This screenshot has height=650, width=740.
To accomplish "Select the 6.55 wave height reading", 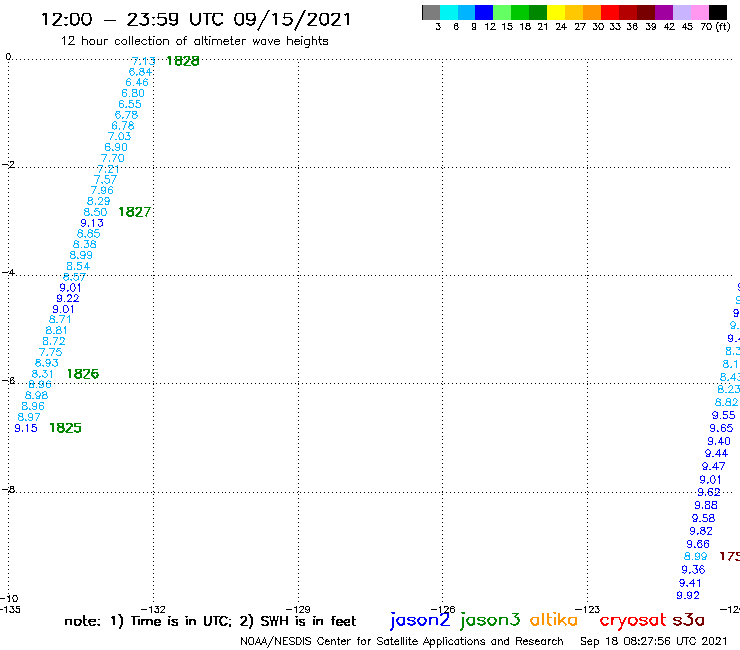I will [130, 104].
